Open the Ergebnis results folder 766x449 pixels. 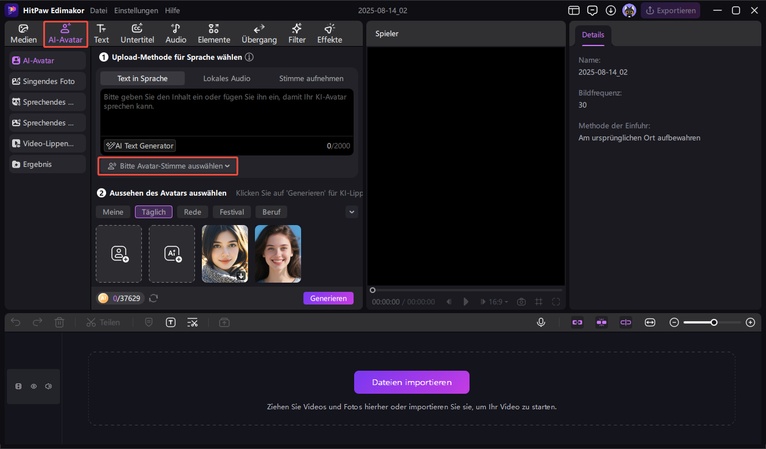point(47,164)
